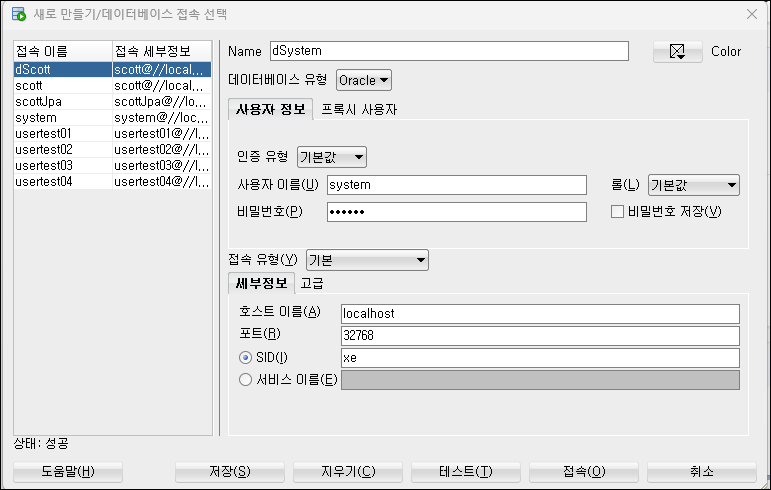The image size is (771, 490).
Task: Click the 접속 connect button
Action: 584,472
